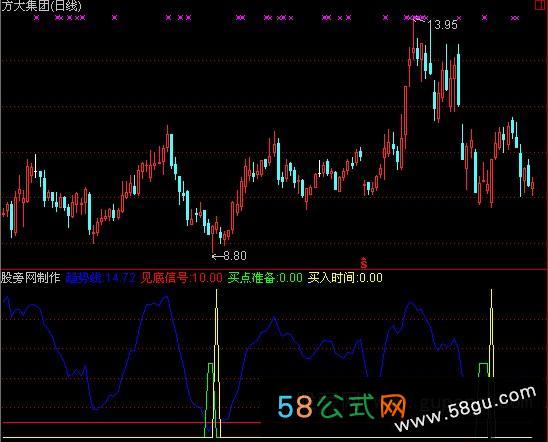The height and width of the screenshot is (442, 548).
Task: Click the red S marker under the price chart
Action: tap(364, 263)
